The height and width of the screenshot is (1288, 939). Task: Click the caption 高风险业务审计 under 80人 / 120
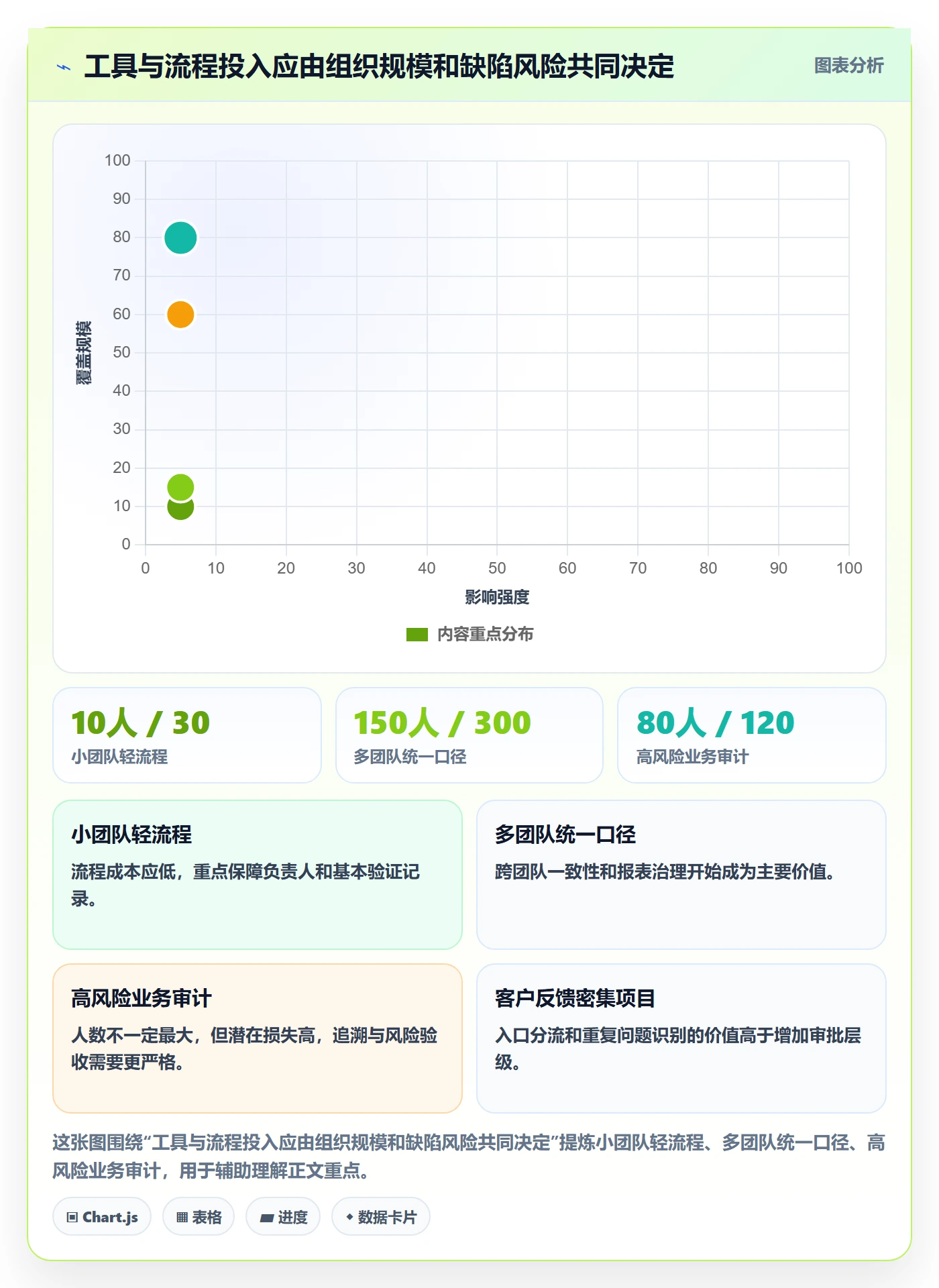[x=692, y=757]
